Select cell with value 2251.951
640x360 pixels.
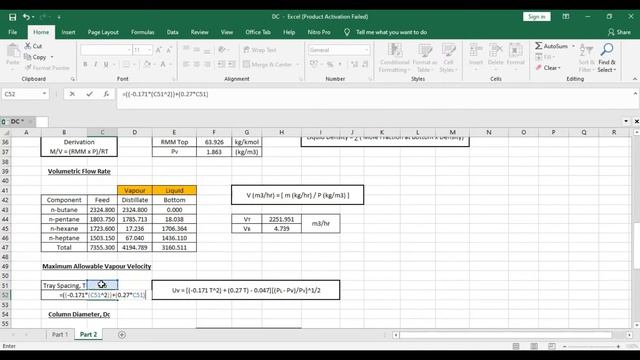click(281, 219)
